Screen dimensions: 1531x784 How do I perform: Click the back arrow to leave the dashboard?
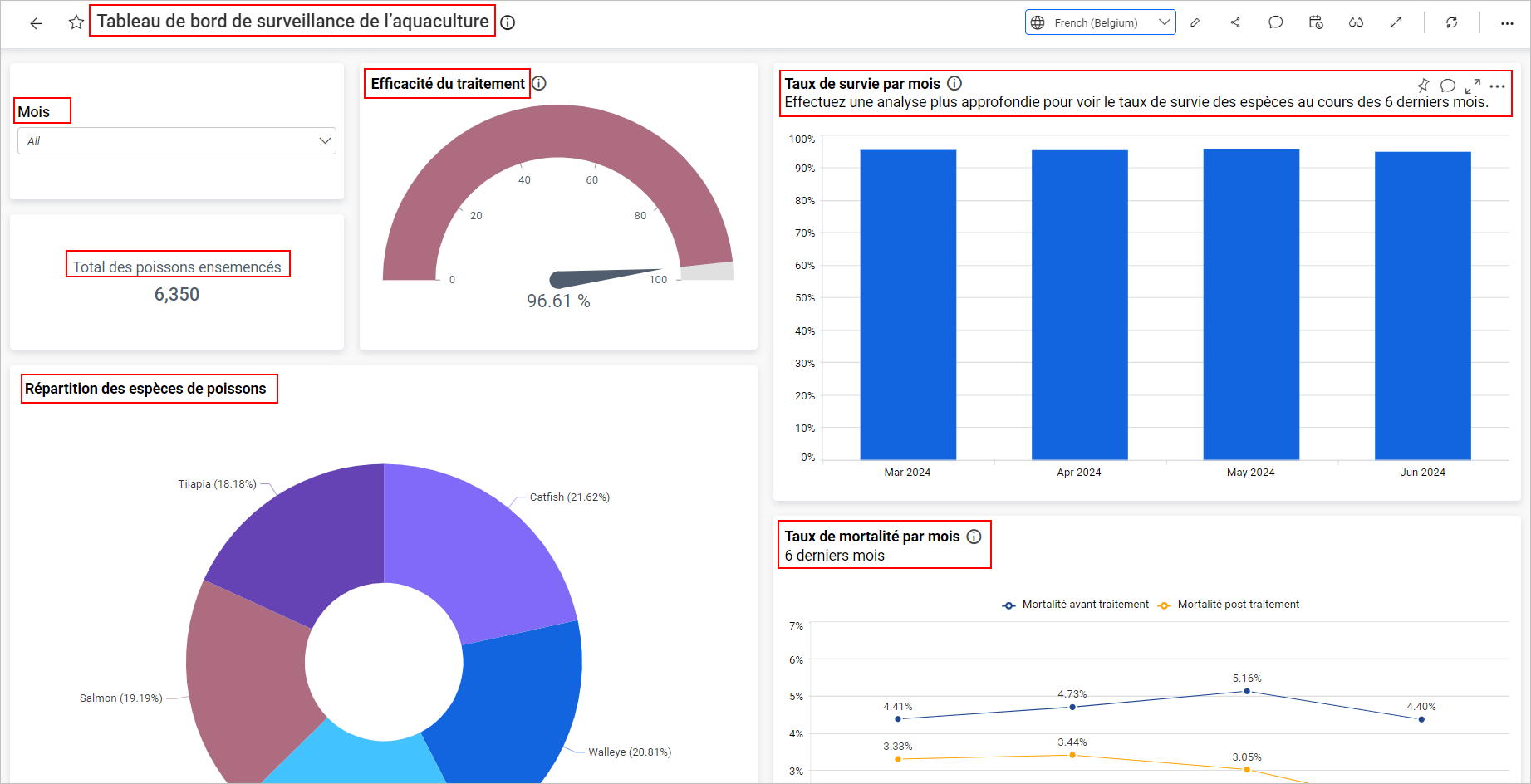point(36,22)
